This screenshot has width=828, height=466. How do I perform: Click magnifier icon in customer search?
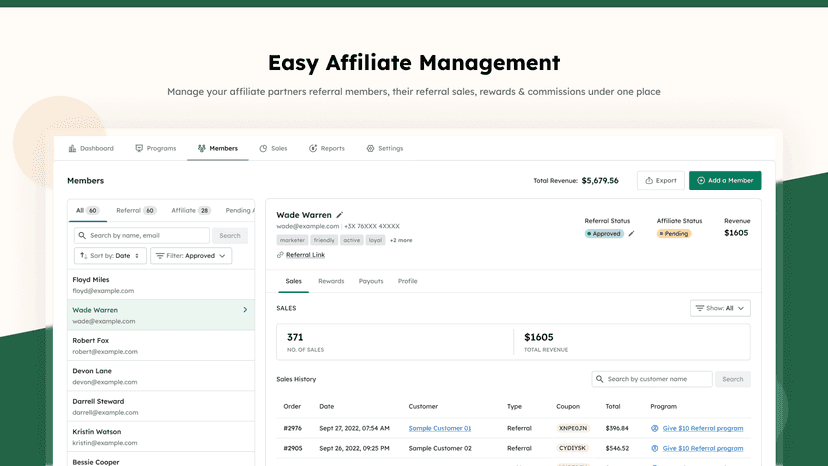tap(599, 379)
